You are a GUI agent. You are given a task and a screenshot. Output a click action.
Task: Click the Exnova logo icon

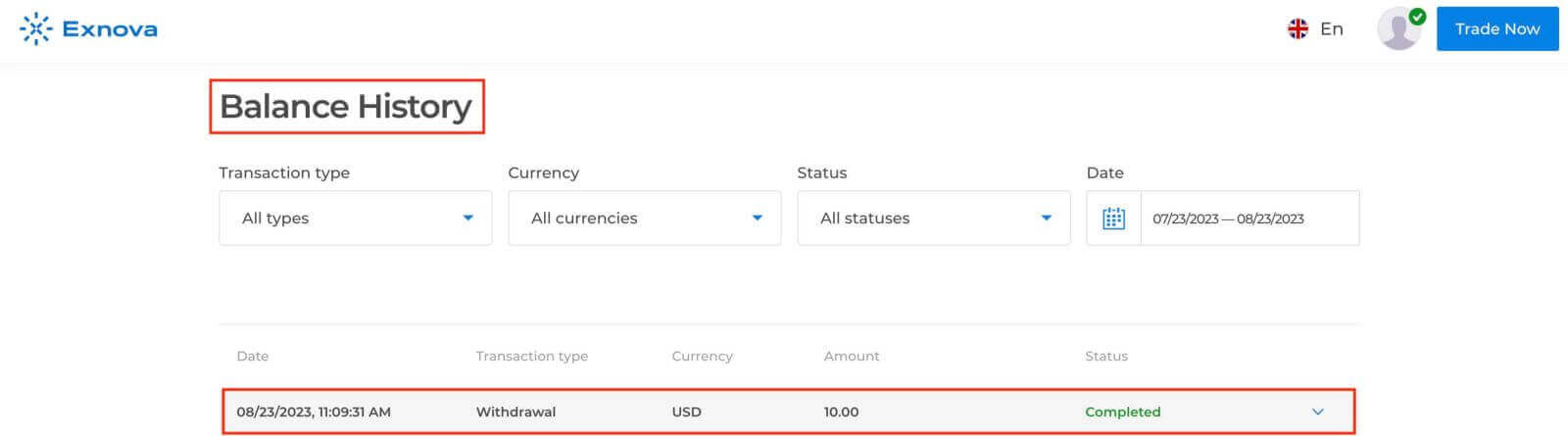point(35,29)
